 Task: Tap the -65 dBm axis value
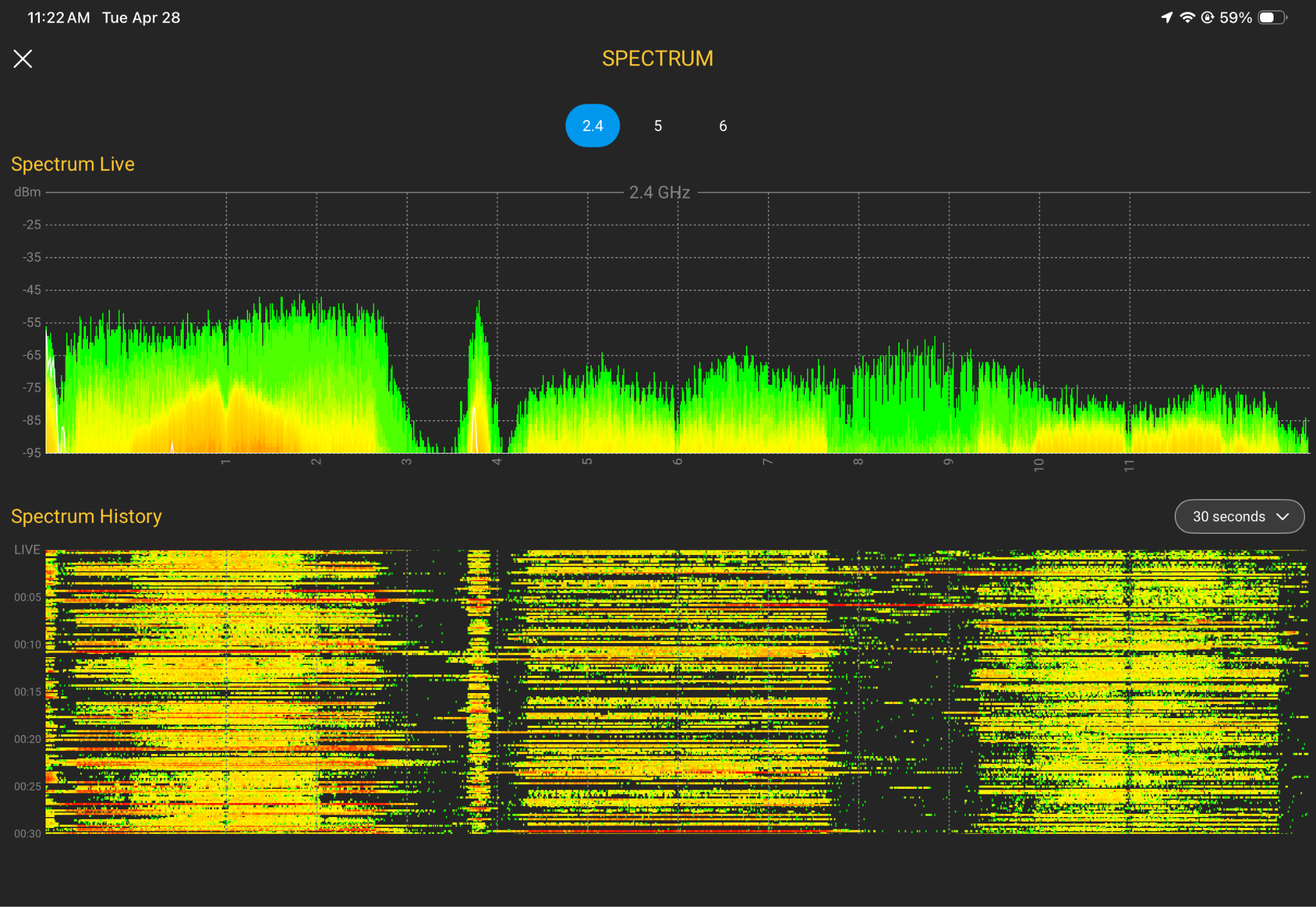pyautogui.click(x=32, y=355)
